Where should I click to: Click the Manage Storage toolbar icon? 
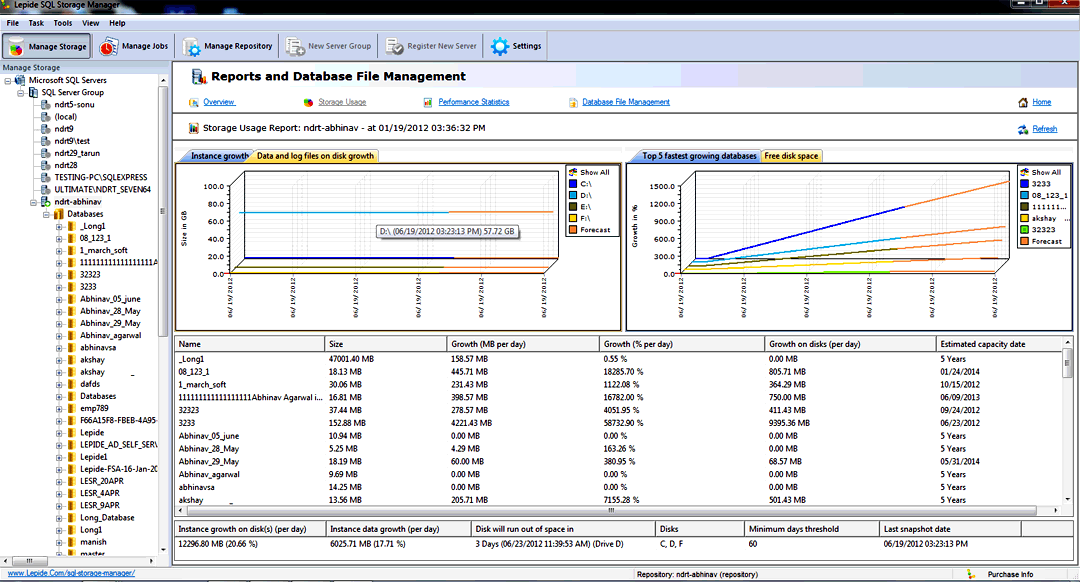point(16,47)
